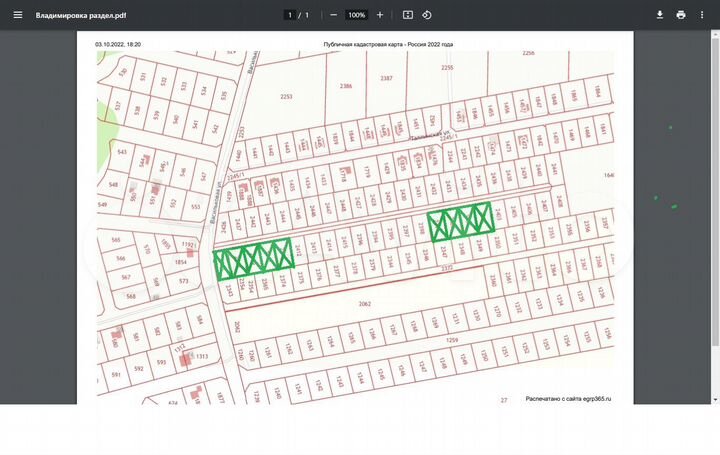720x455 pixels.
Task: Click the page number input field
Action: click(x=290, y=15)
